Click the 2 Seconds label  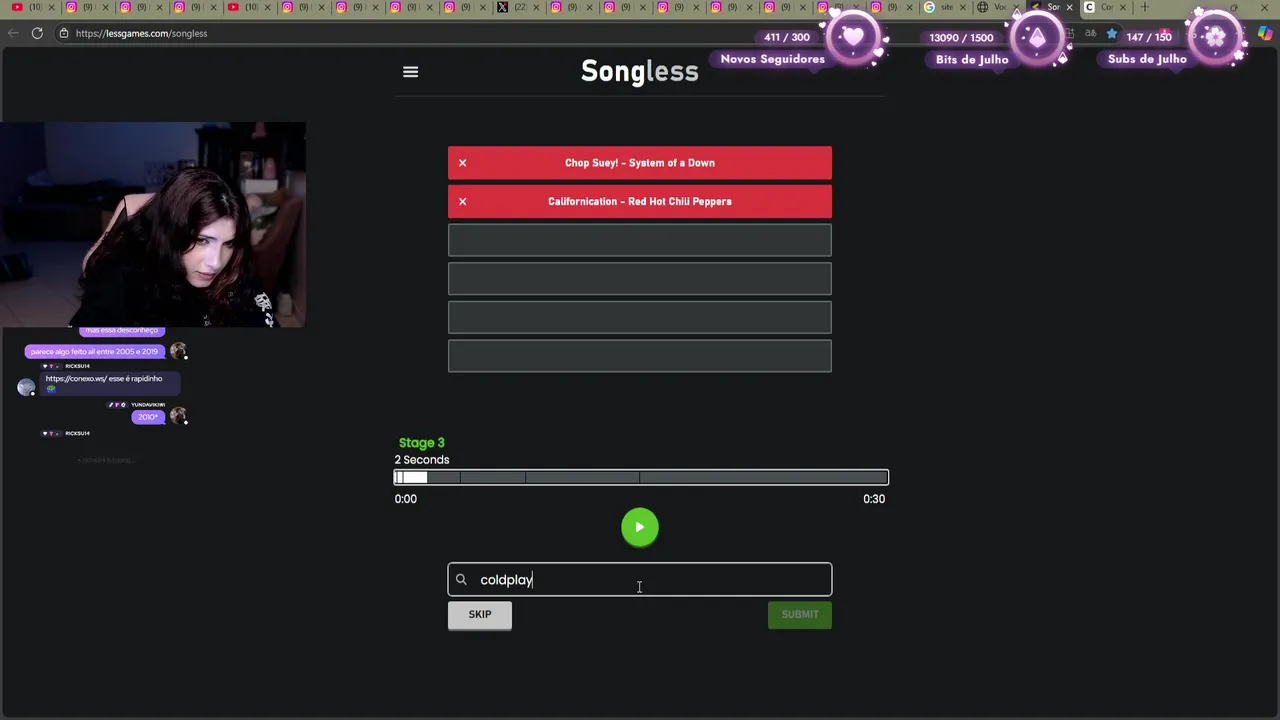422,460
